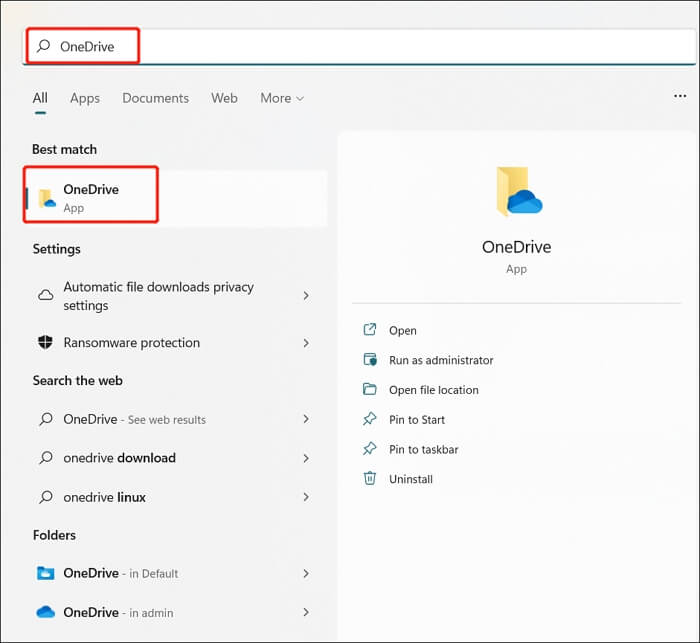Click the search magnifier icon in search box
This screenshot has height=643, width=700.
click(43, 47)
